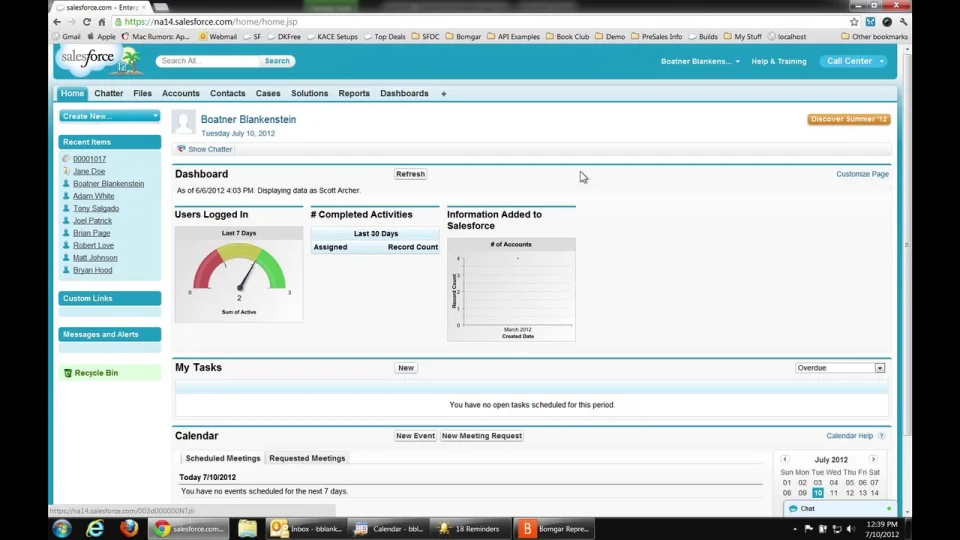Click the Users Logged In gauge chart
This screenshot has width=960, height=540.
(x=239, y=274)
